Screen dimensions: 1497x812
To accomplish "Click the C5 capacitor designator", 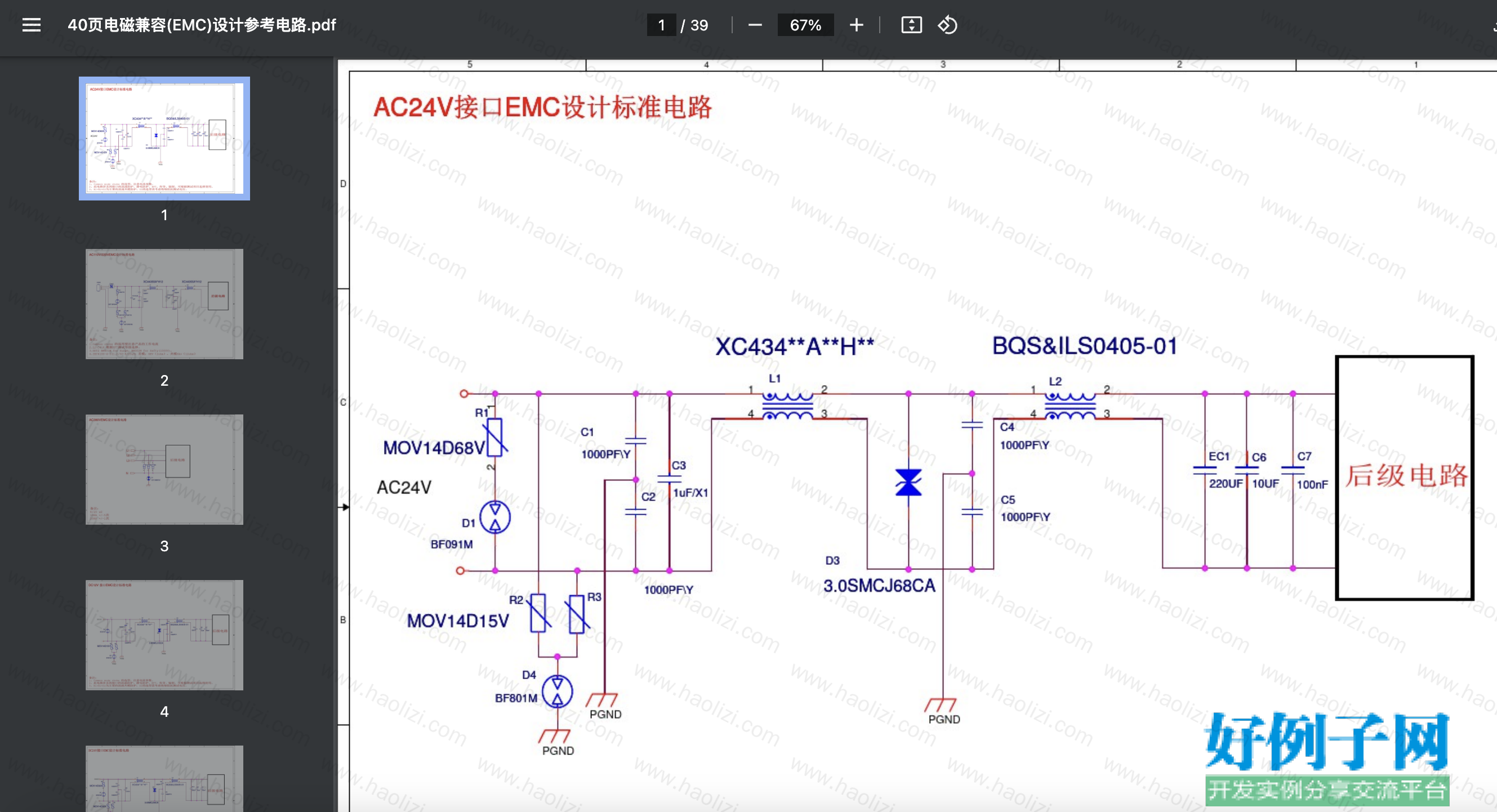I will tap(1008, 499).
